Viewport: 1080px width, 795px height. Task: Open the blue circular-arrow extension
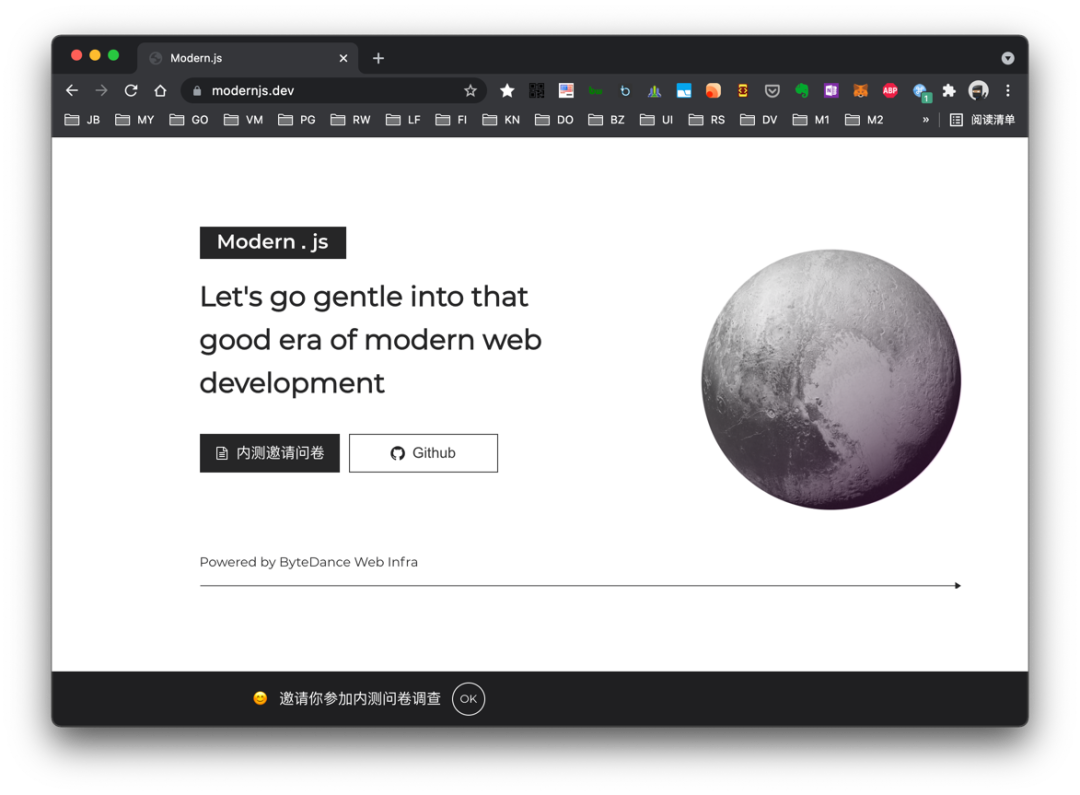(x=625, y=90)
